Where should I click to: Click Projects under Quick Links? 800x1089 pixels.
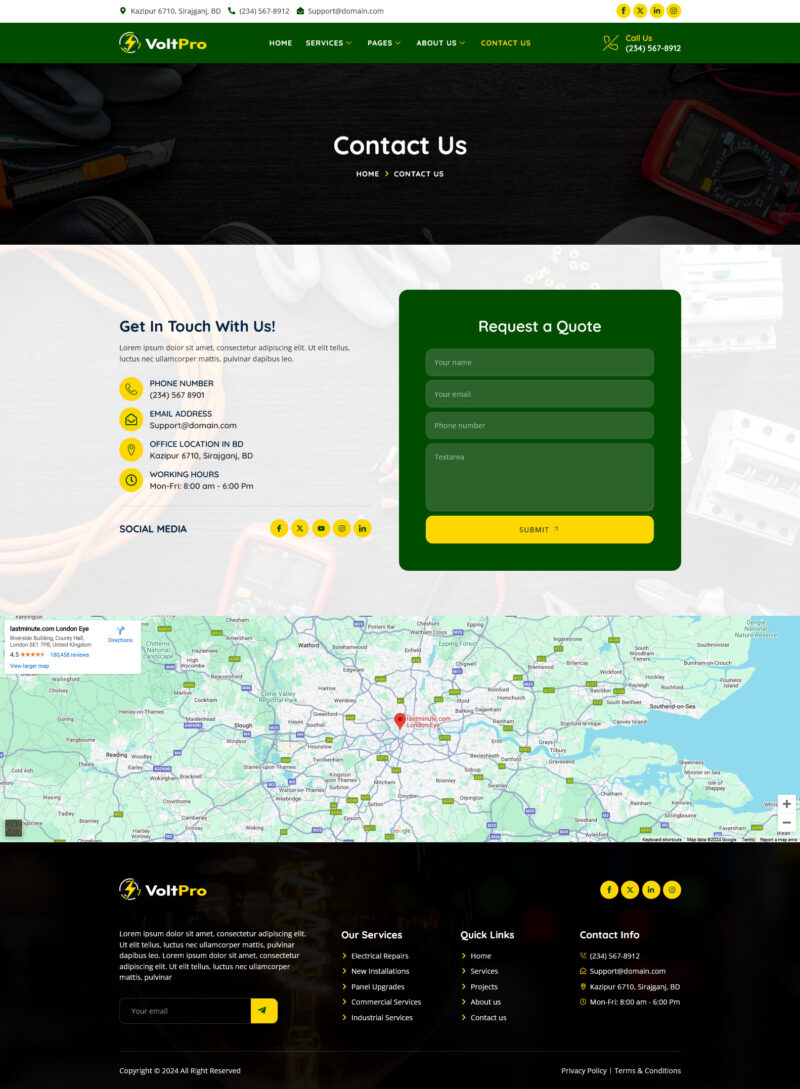[x=484, y=986]
